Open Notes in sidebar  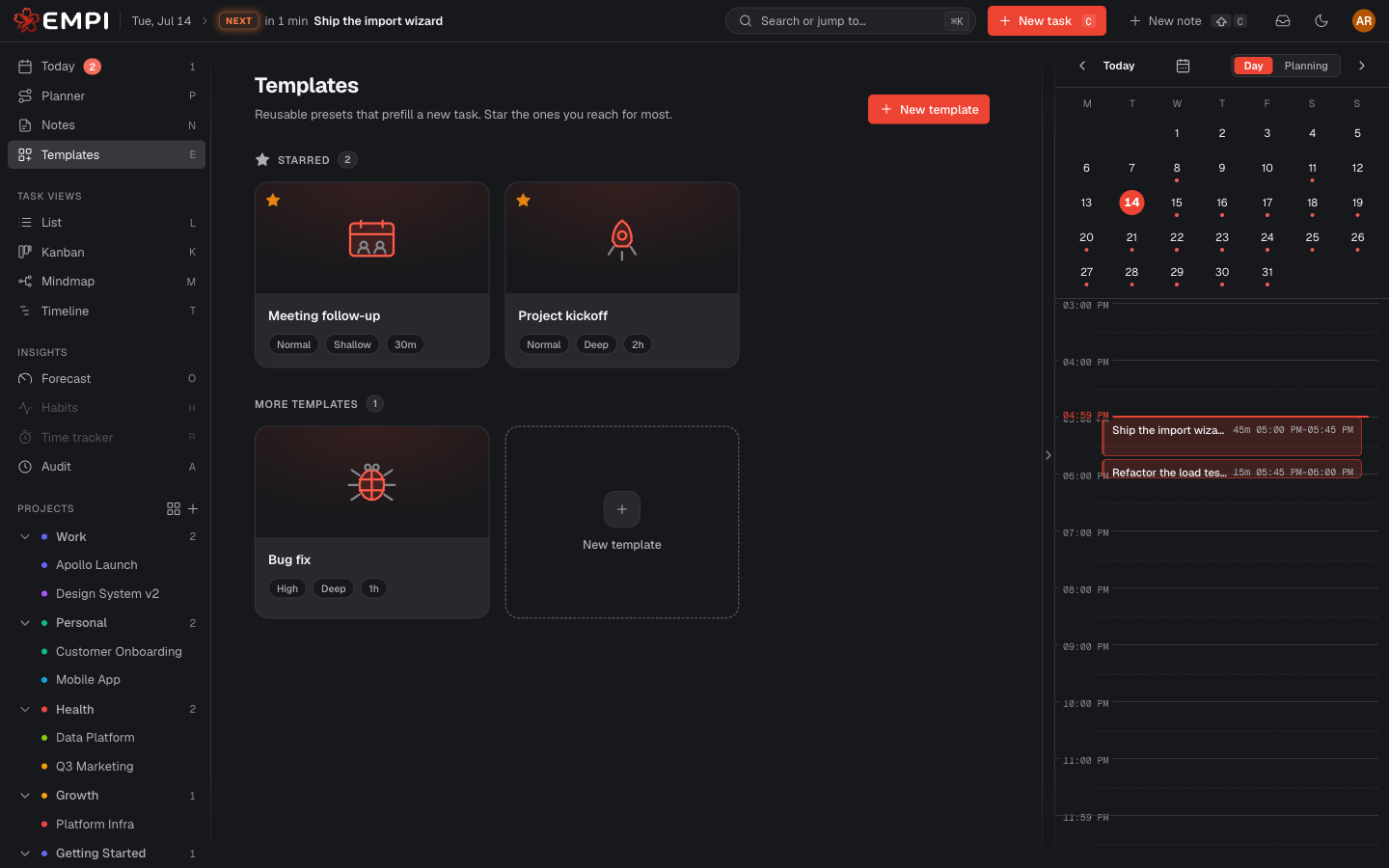coord(106,125)
